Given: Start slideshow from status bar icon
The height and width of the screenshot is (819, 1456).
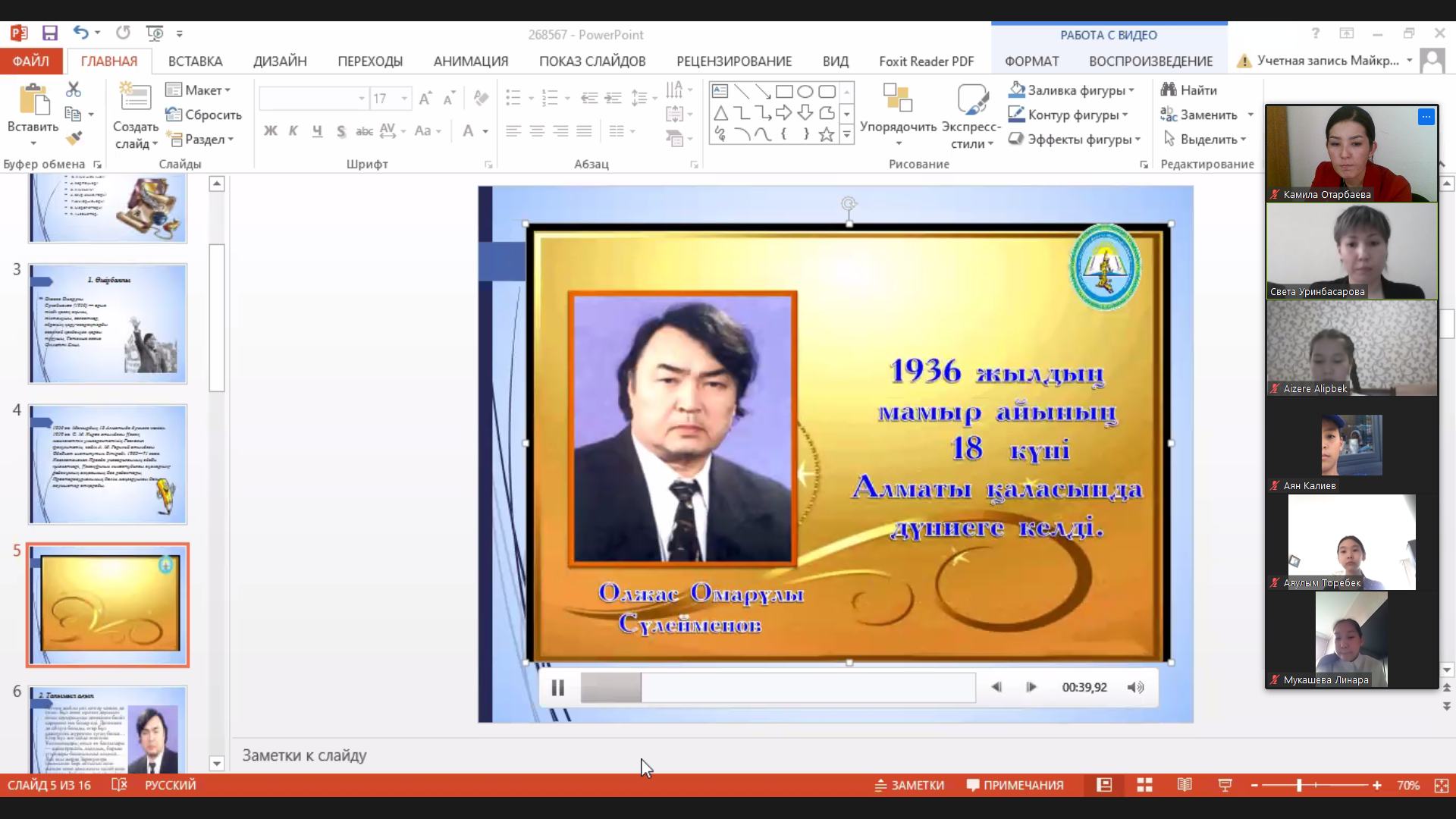Looking at the screenshot, I should [1225, 785].
